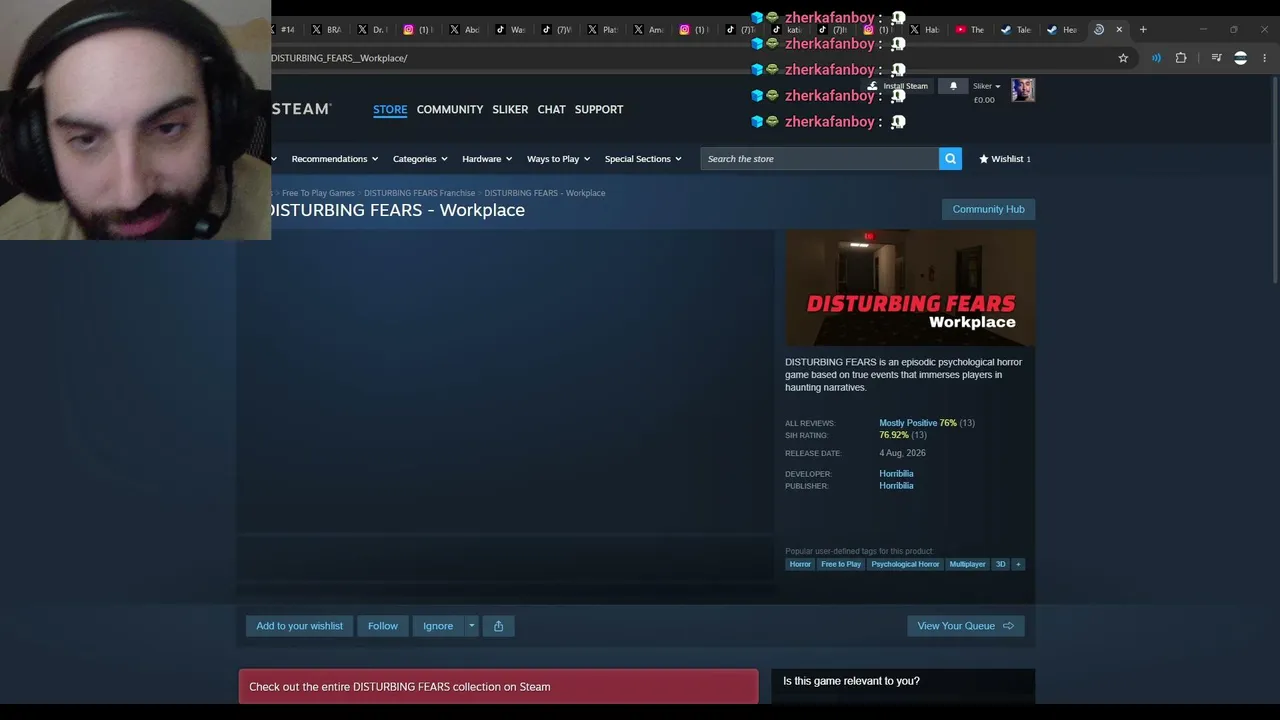The image size is (1280, 720).
Task: Click the £0.00 wallet balance
Action: [x=984, y=100]
